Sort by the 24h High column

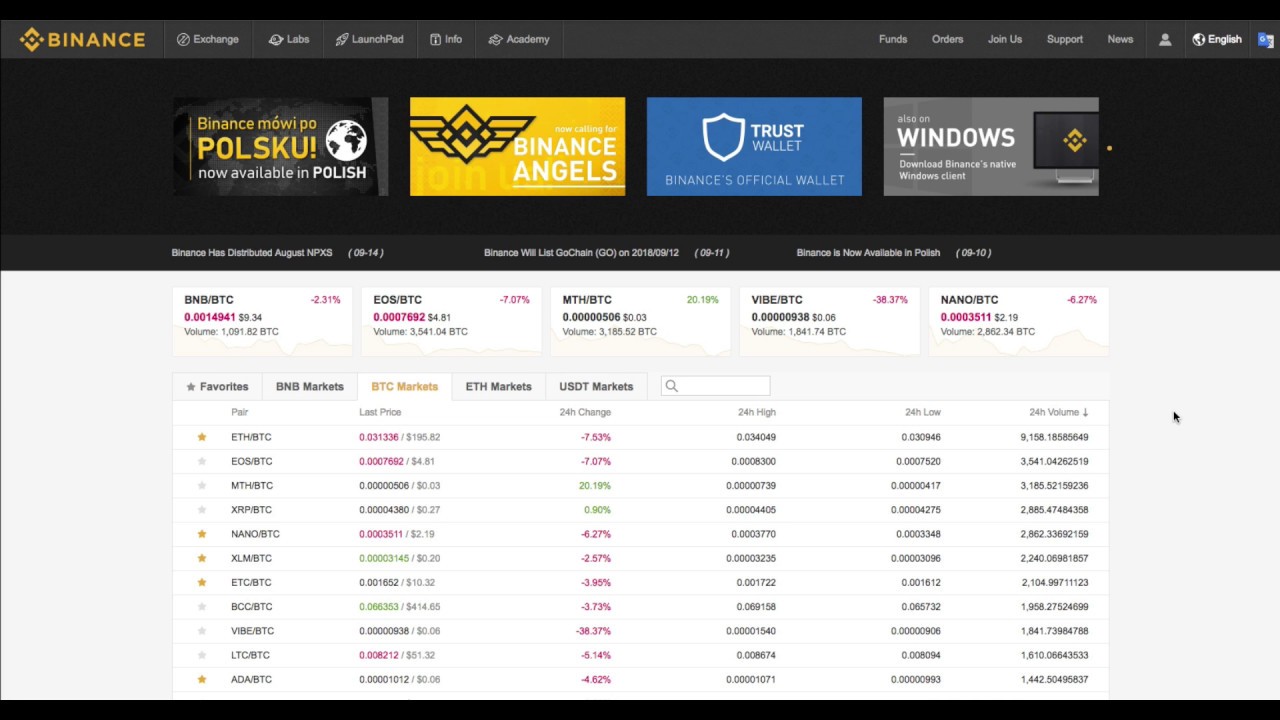(757, 412)
